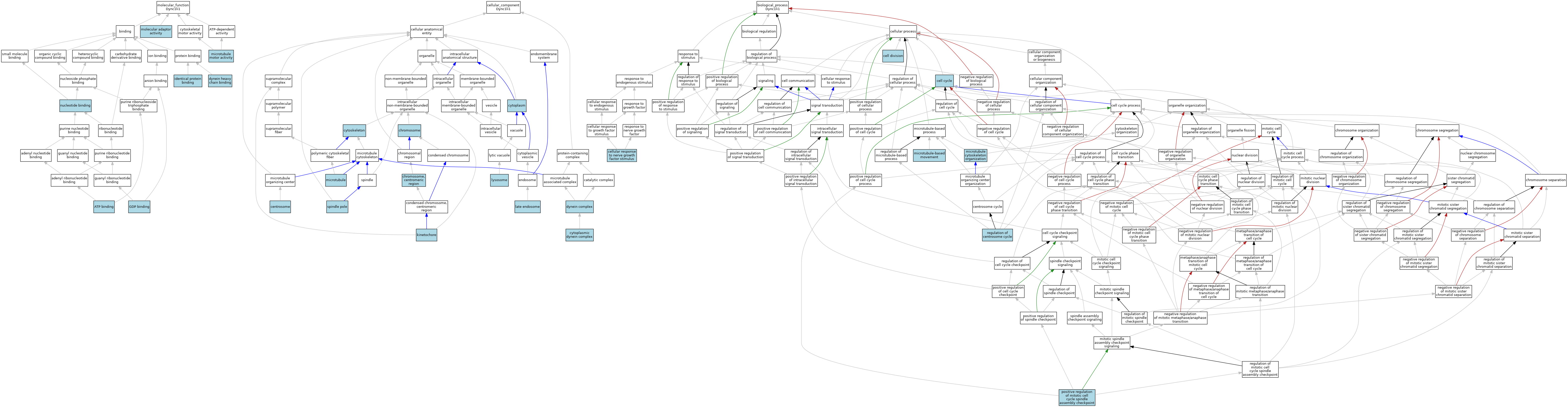Select the 'chromosome separation' node
This screenshot has height=407, width=1568.
pyautogui.click(x=1546, y=180)
